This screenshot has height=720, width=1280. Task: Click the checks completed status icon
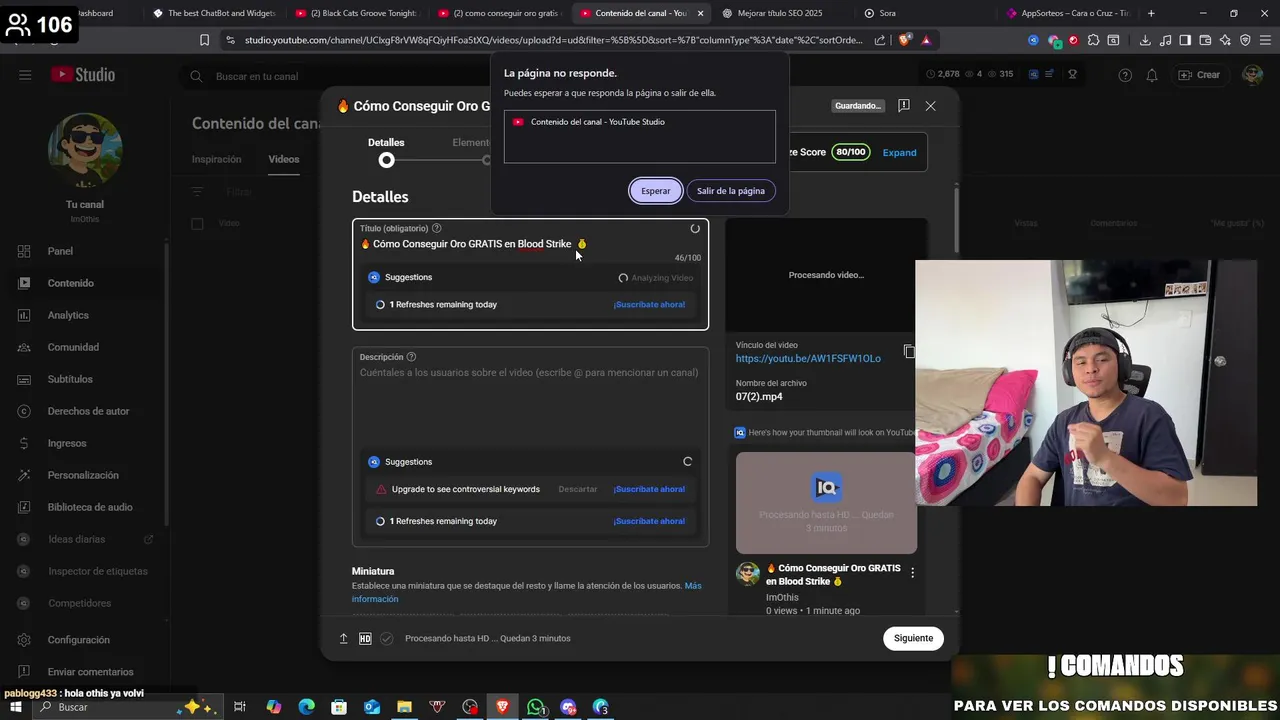pyautogui.click(x=387, y=638)
